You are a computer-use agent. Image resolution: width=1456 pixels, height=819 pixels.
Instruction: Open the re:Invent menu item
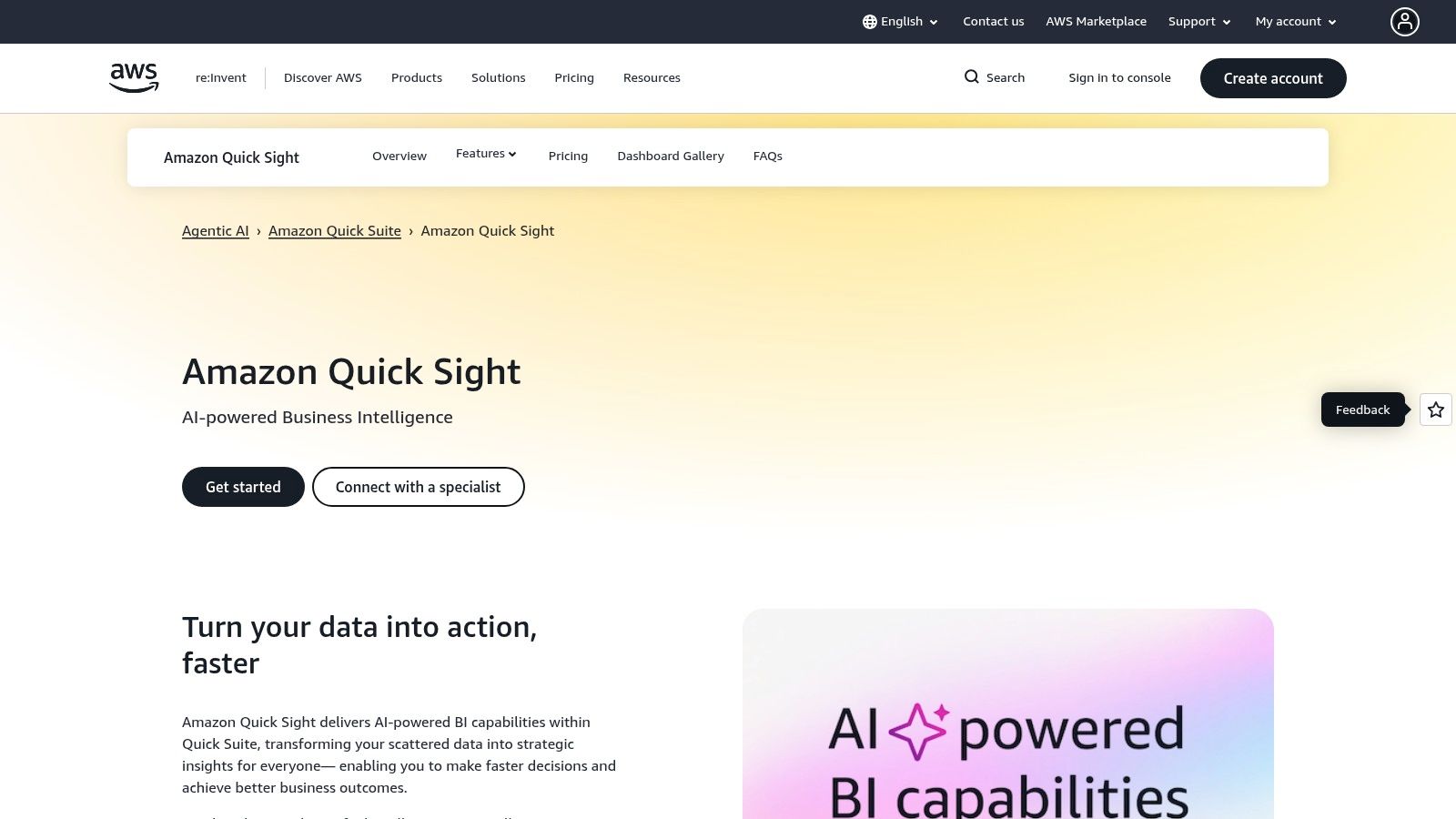(221, 78)
